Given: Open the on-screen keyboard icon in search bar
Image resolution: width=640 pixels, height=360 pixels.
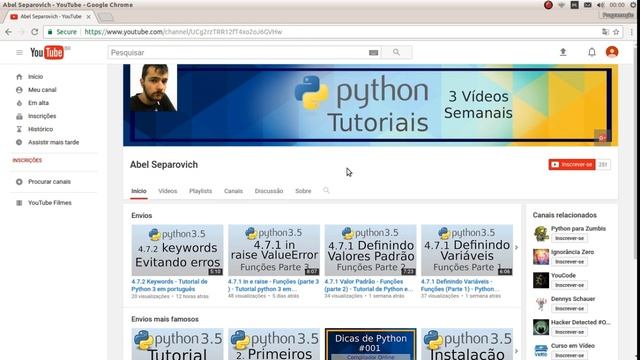Looking at the screenshot, I should 373,53.
